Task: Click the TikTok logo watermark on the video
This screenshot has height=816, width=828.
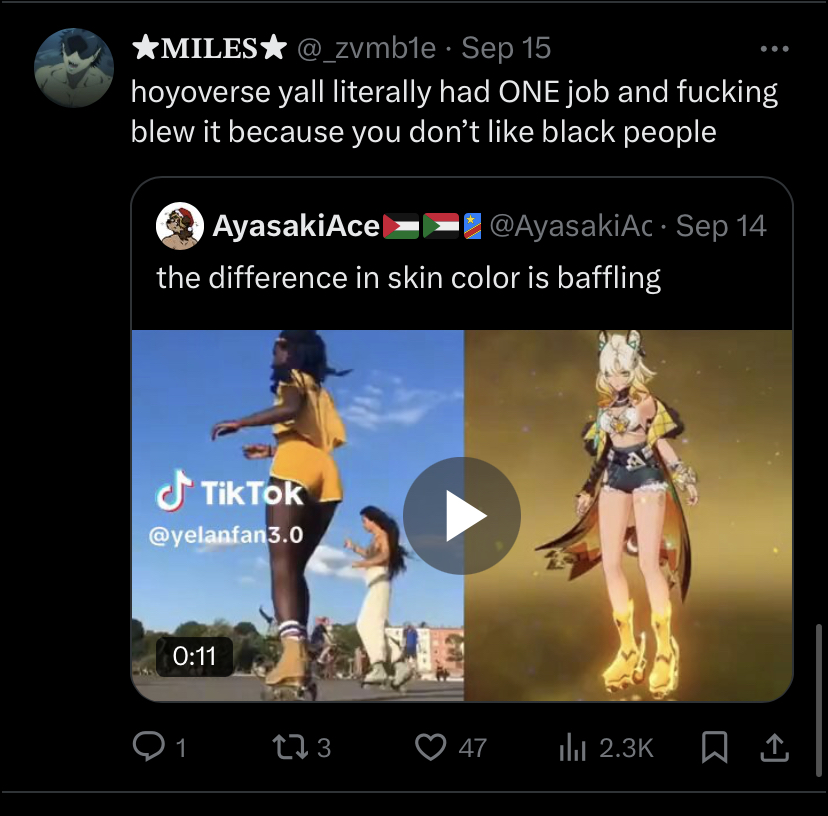Action: 229,492
